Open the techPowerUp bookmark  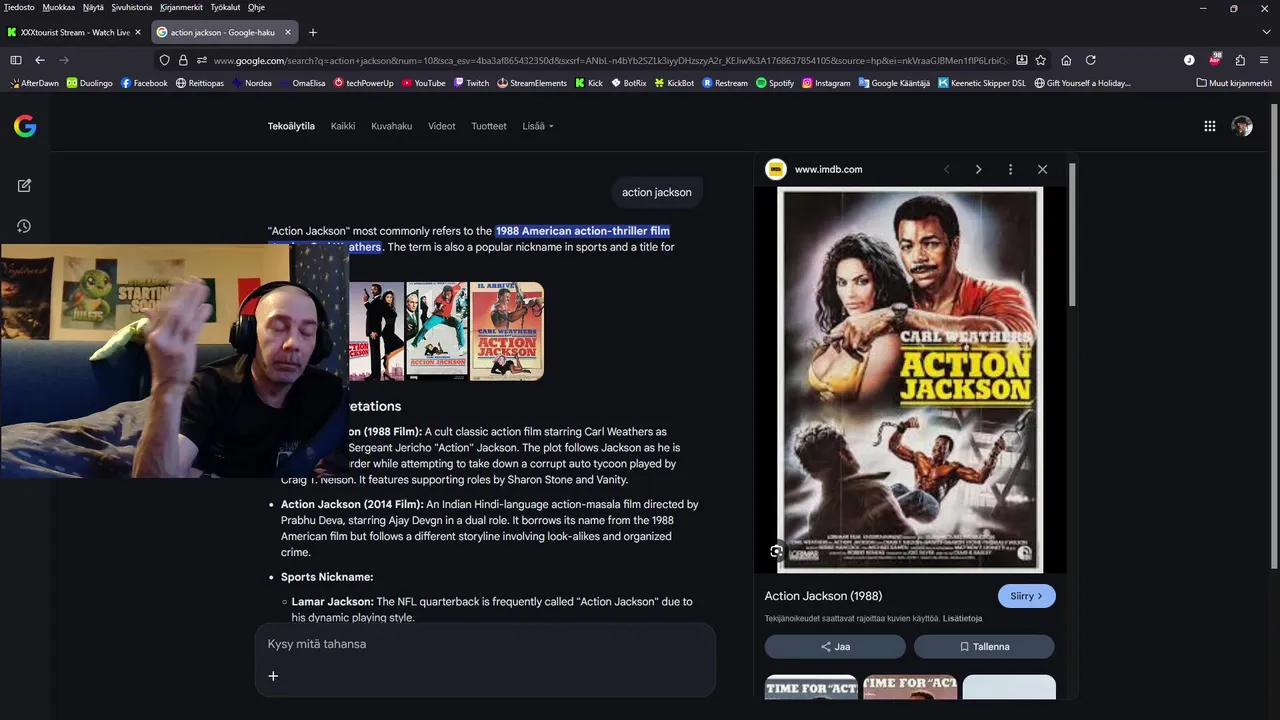(364, 83)
